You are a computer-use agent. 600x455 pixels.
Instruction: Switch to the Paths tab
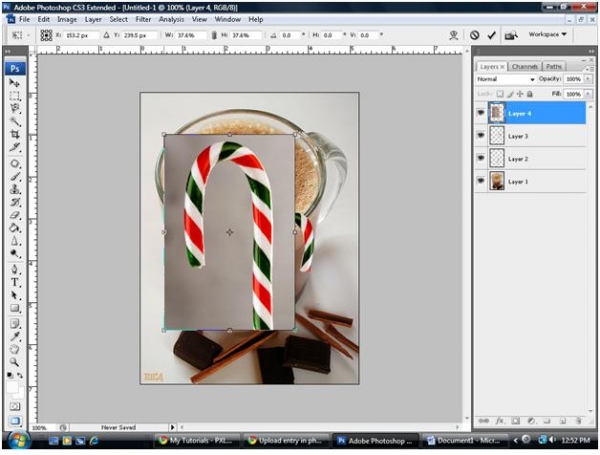[554, 67]
